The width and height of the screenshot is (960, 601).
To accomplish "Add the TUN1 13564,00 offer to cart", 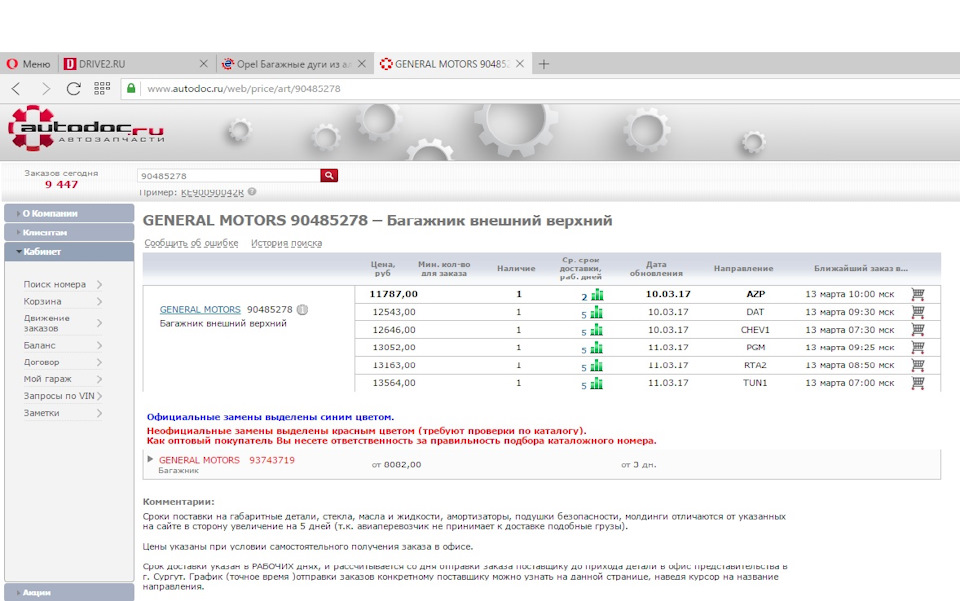I will click(x=917, y=383).
